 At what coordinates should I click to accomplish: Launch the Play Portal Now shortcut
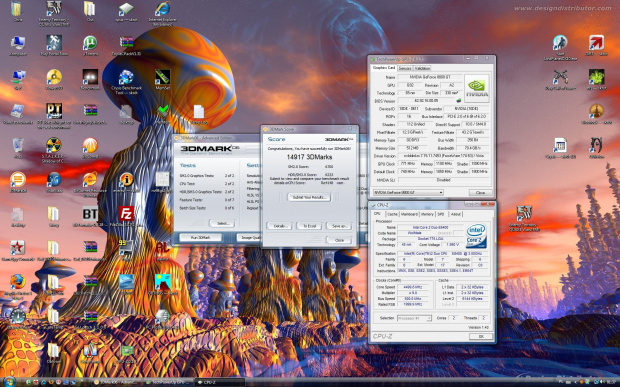(x=54, y=42)
